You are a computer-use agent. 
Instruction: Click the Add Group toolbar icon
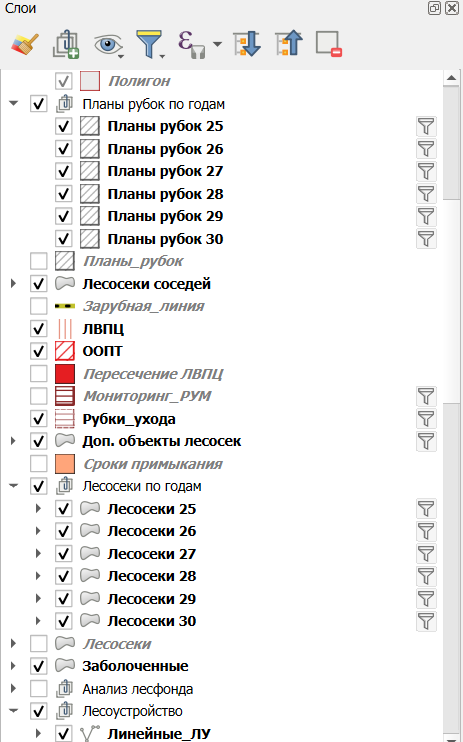coord(65,44)
